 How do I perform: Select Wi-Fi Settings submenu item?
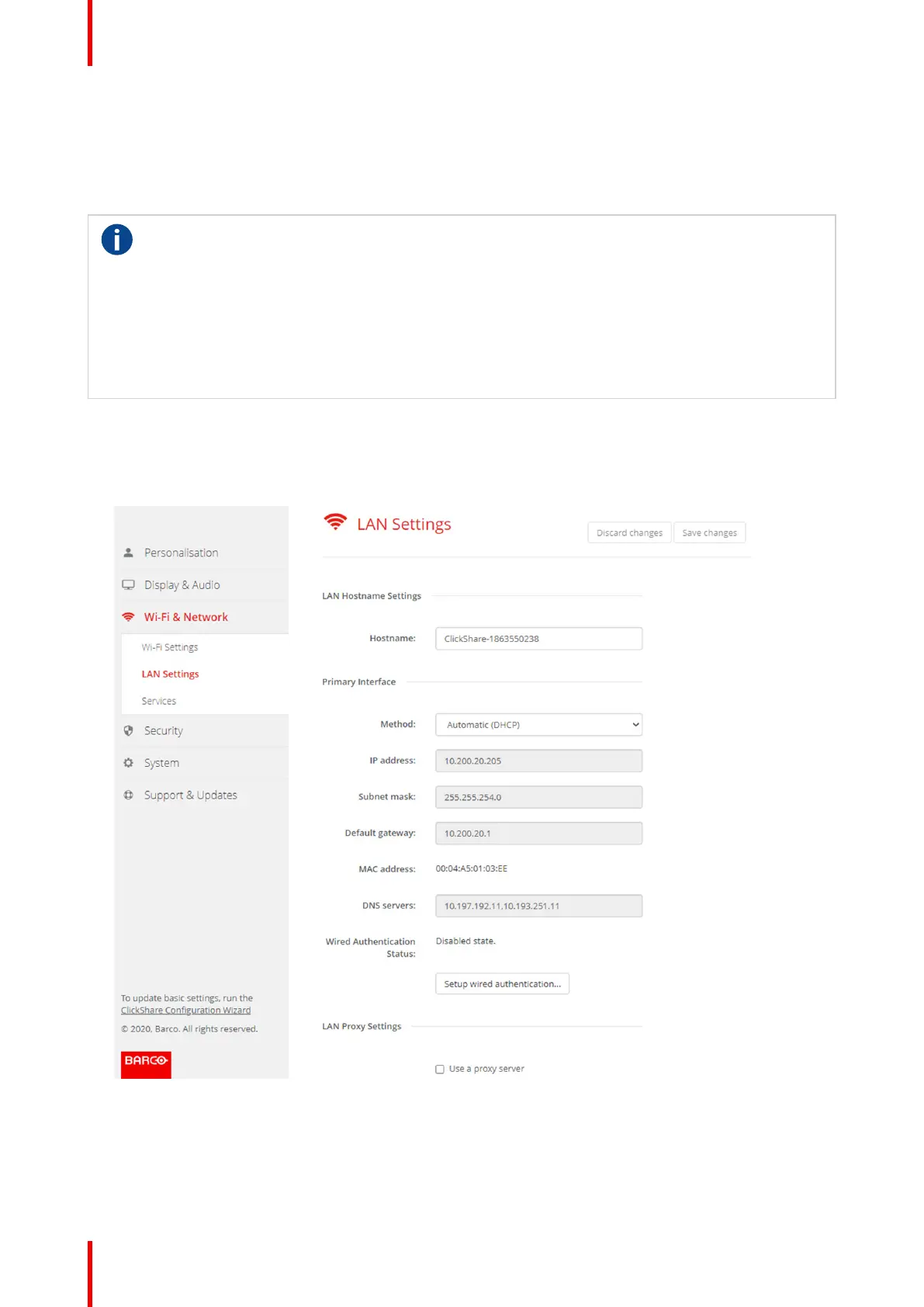170,647
